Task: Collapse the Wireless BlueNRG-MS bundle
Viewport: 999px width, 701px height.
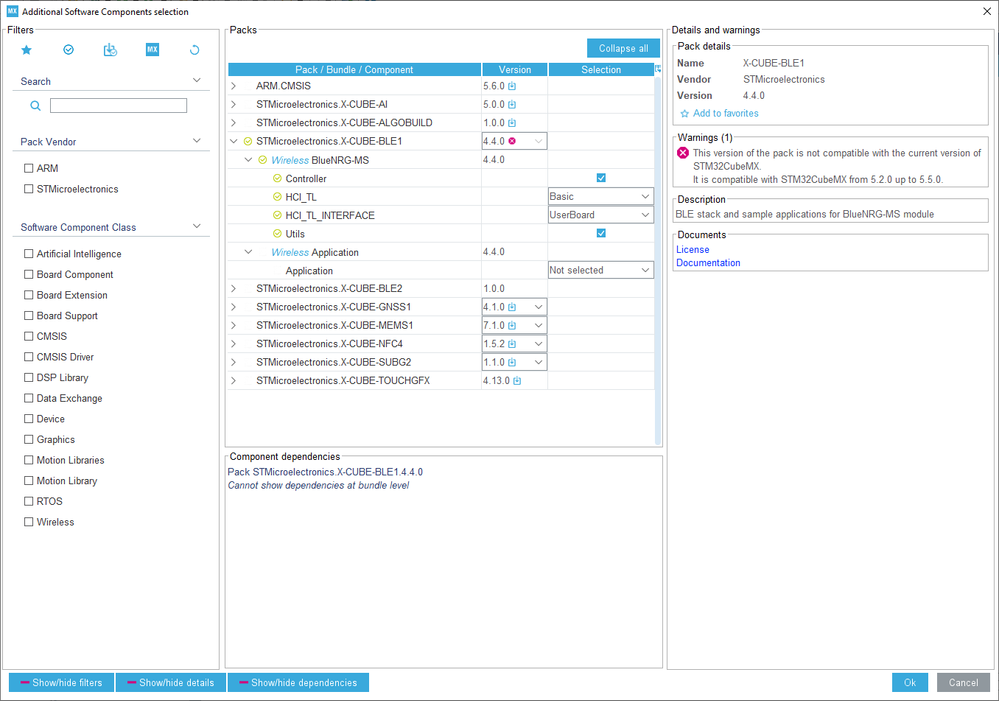Action: 248,160
